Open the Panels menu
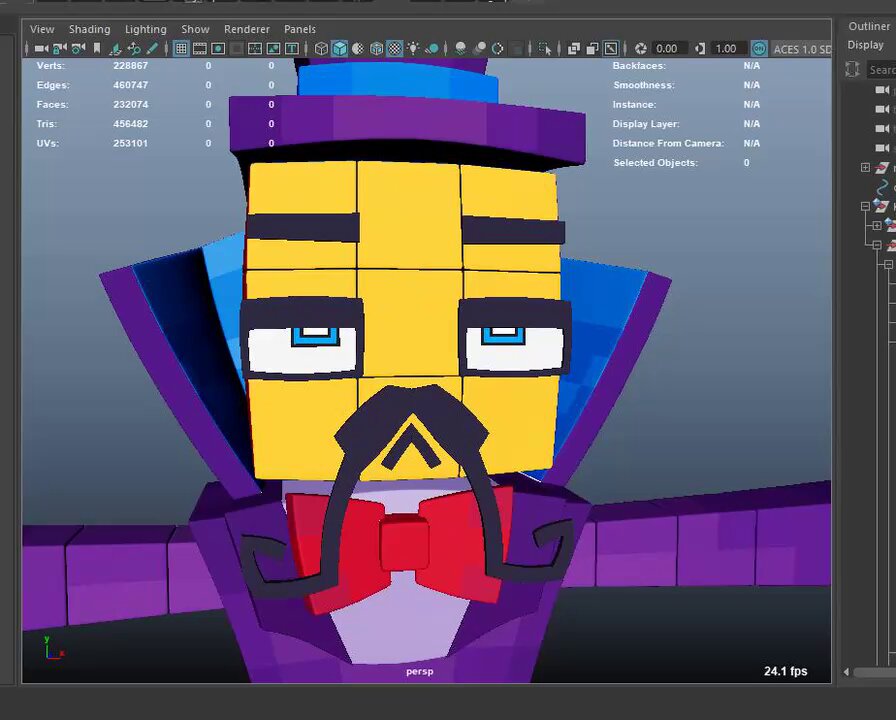 tap(300, 29)
